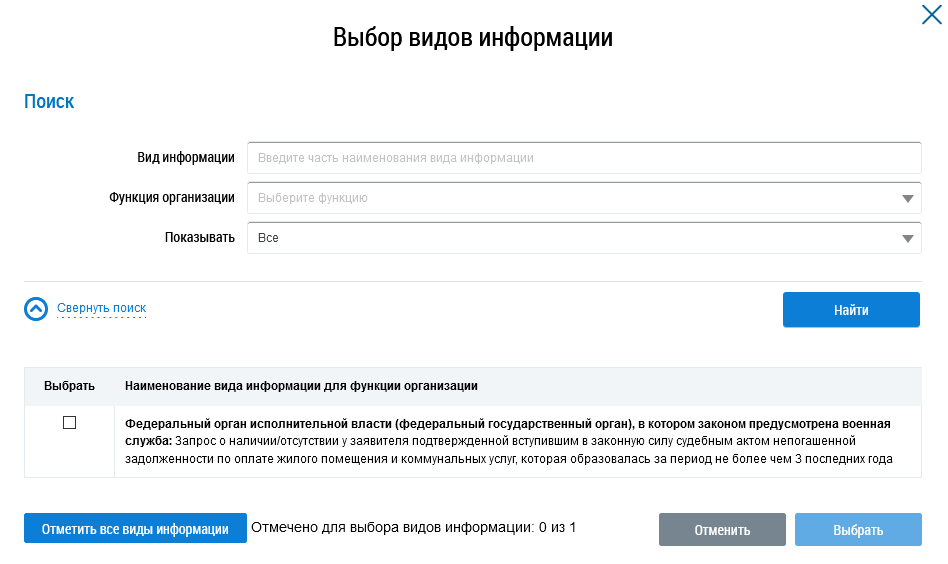Image resolution: width=948 pixels, height=564 pixels.
Task: Close the dialog with the X icon
Action: coord(931,14)
